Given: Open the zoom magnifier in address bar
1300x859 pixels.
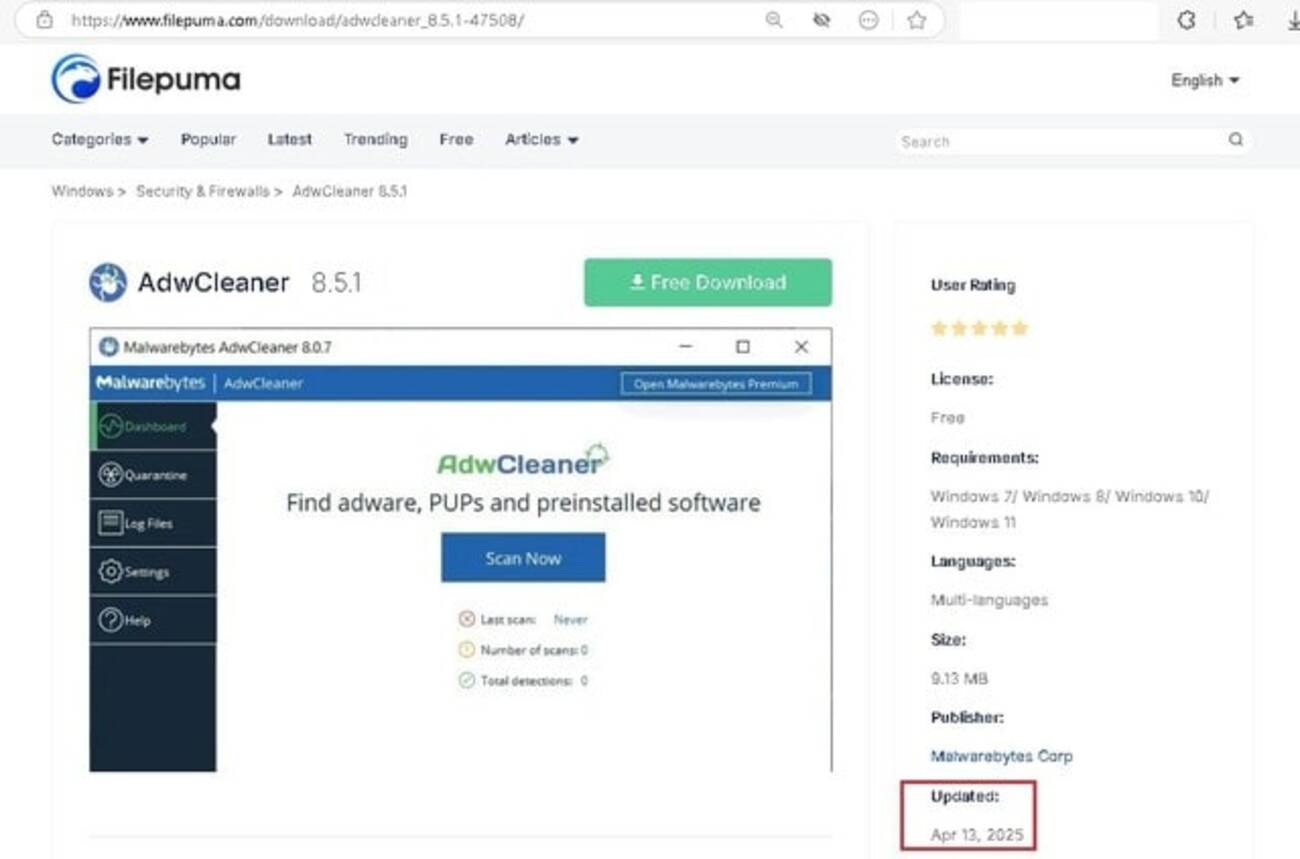Looking at the screenshot, I should (773, 20).
